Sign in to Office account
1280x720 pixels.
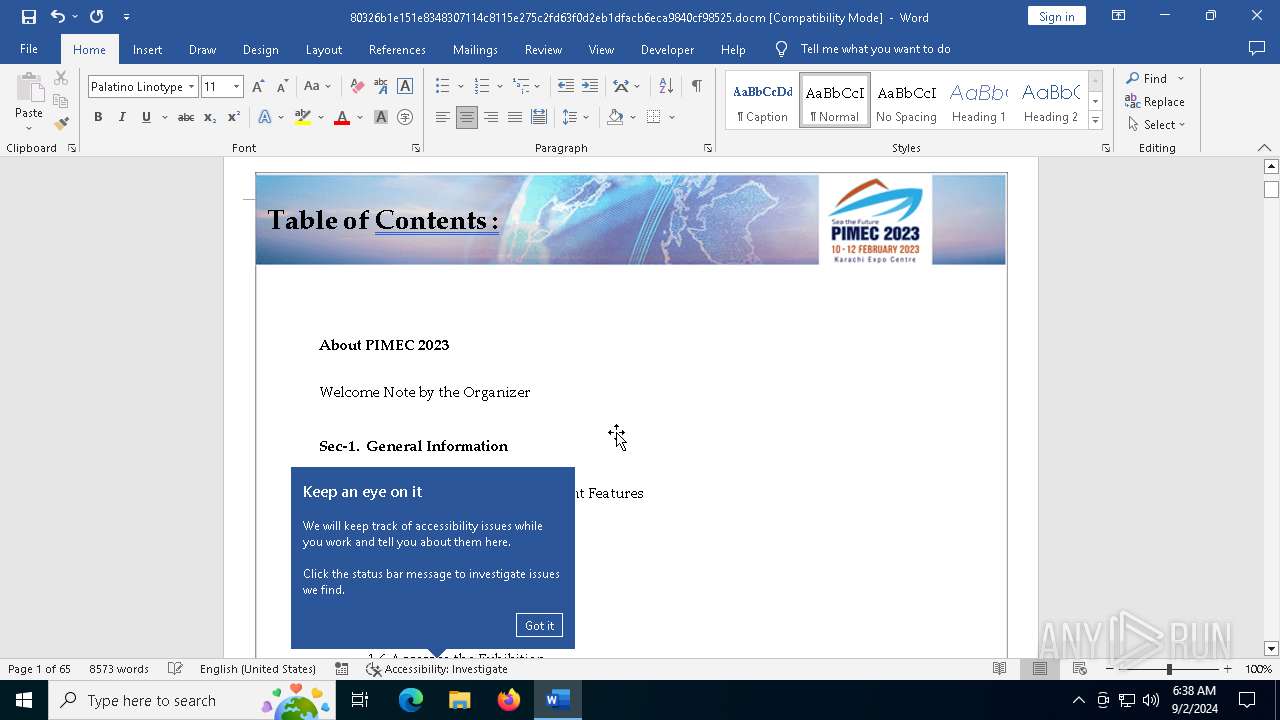(x=1056, y=16)
